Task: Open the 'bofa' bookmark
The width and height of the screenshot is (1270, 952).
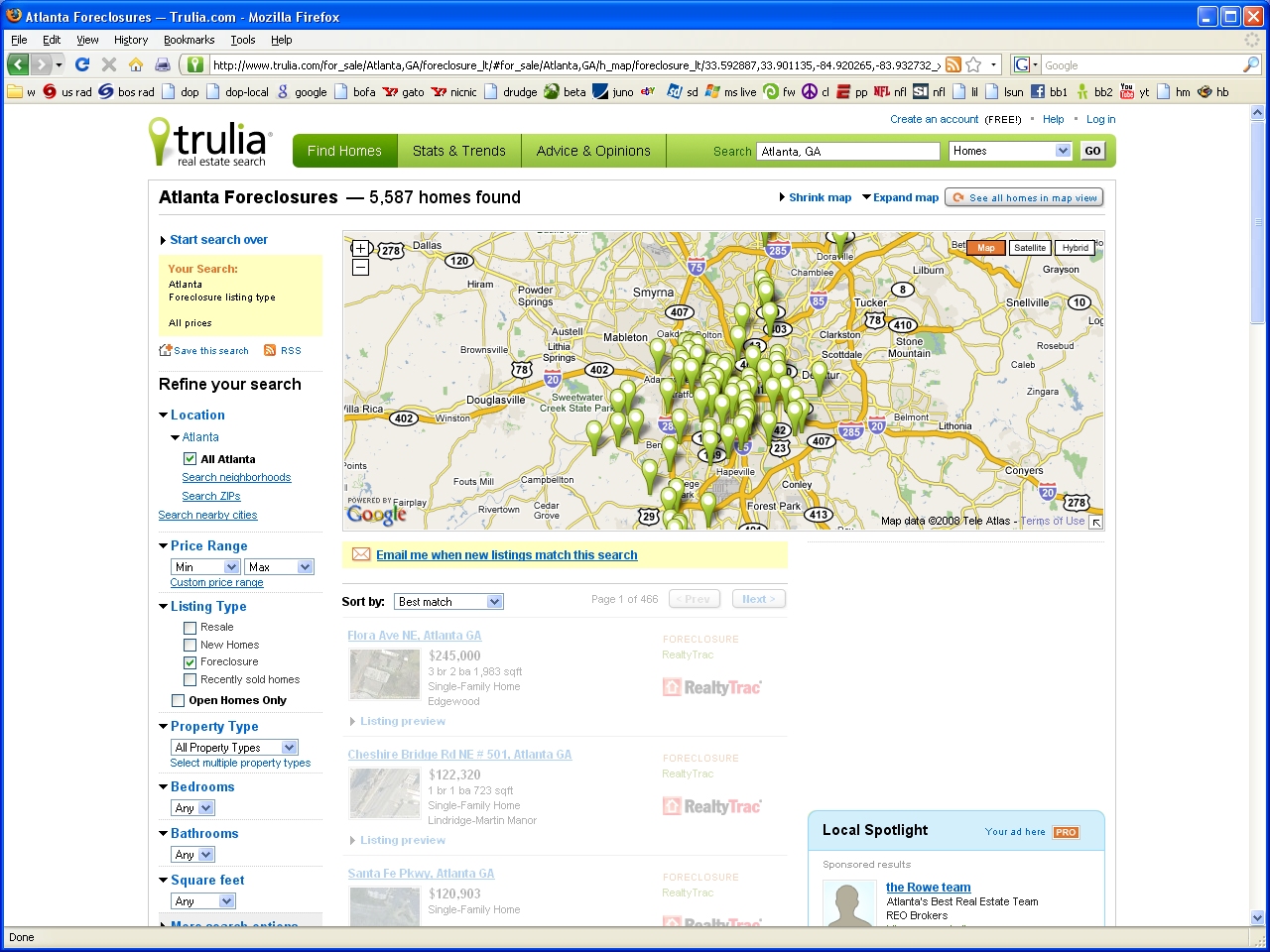Action: point(354,91)
